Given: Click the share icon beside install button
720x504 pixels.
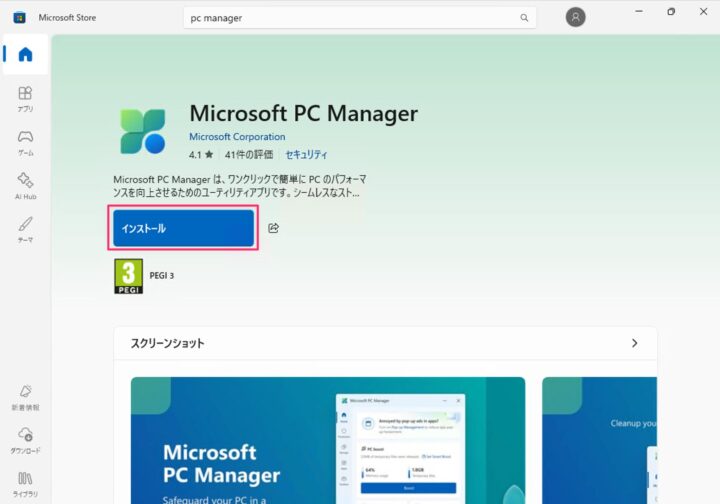Looking at the screenshot, I should (273, 228).
